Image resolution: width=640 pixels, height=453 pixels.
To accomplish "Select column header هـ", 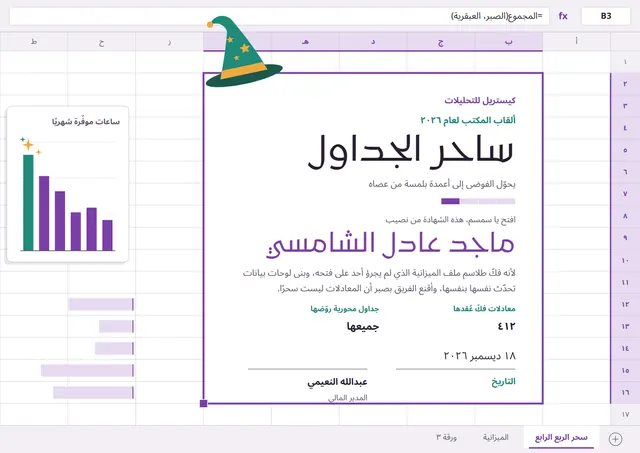I will (305, 41).
